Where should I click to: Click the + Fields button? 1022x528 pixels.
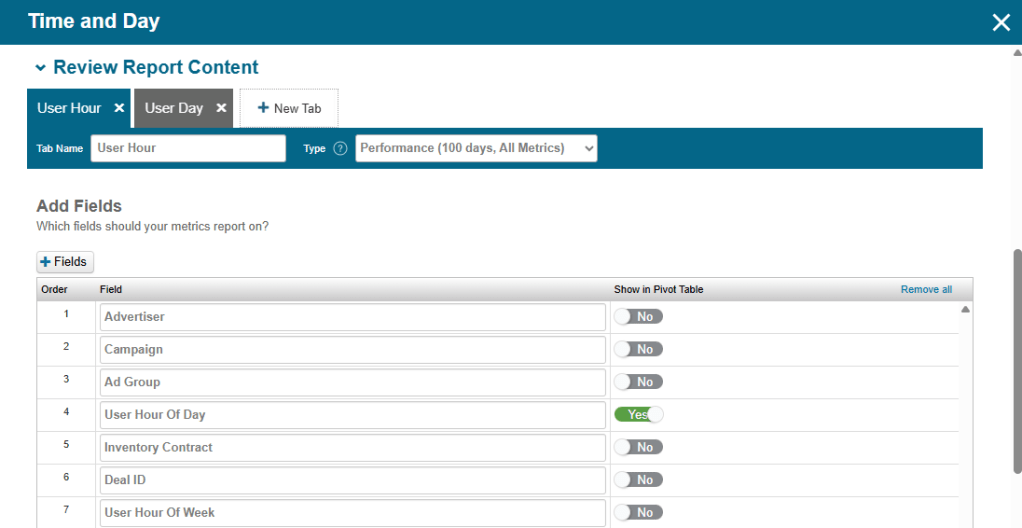[65, 262]
